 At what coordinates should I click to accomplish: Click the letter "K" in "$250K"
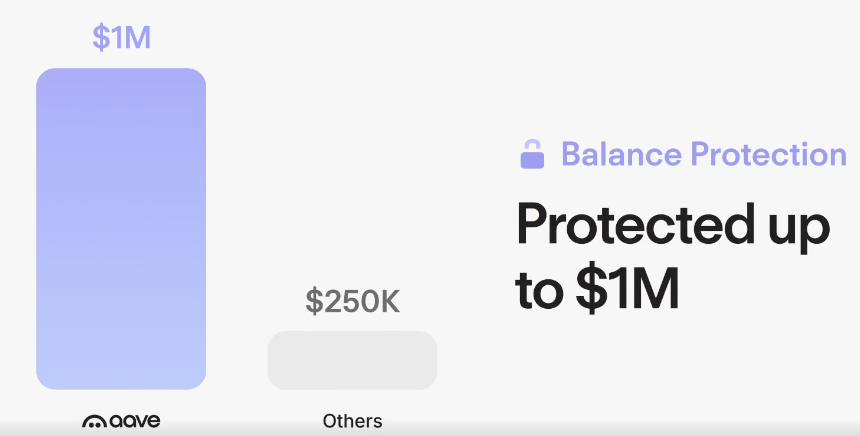[388, 301]
